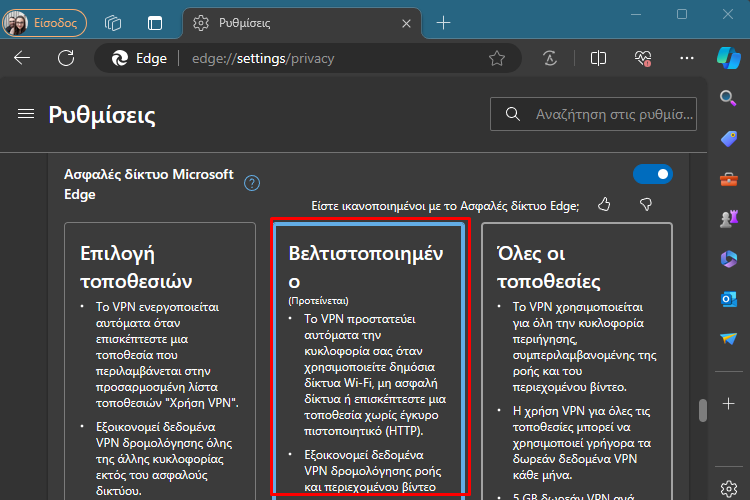Image resolution: width=750 pixels, height=500 pixels.
Task: Select the Ρυθμίσεις tab
Action: pos(301,23)
